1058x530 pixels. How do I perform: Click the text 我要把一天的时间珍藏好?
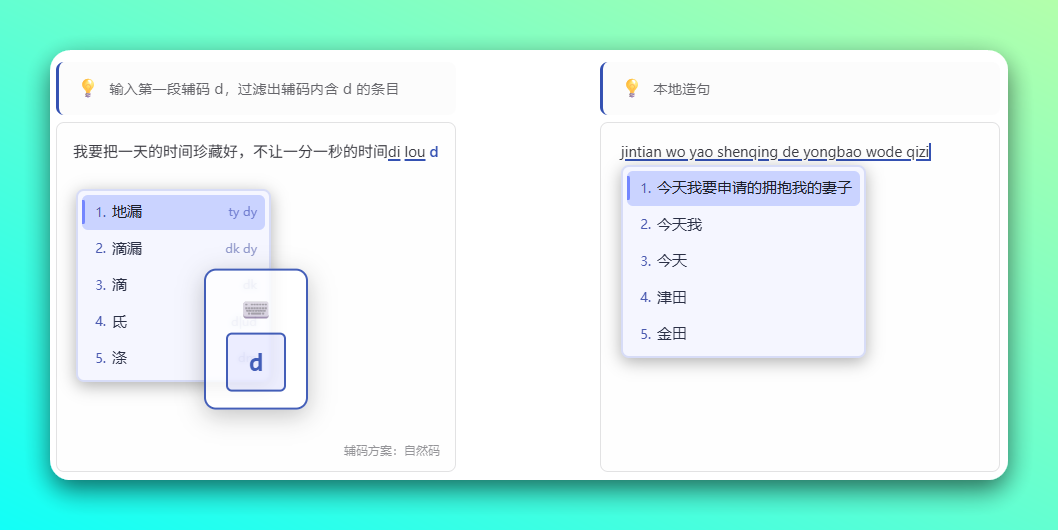tap(230, 152)
